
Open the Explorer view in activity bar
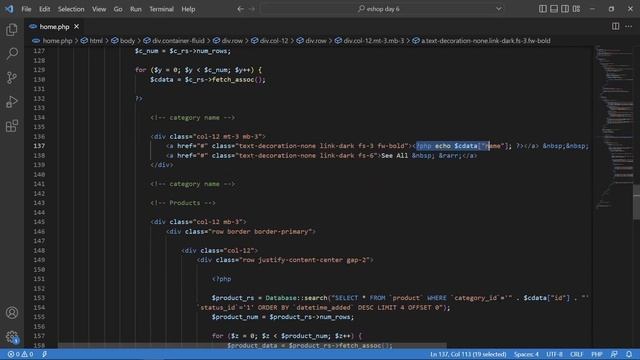tap(12, 29)
